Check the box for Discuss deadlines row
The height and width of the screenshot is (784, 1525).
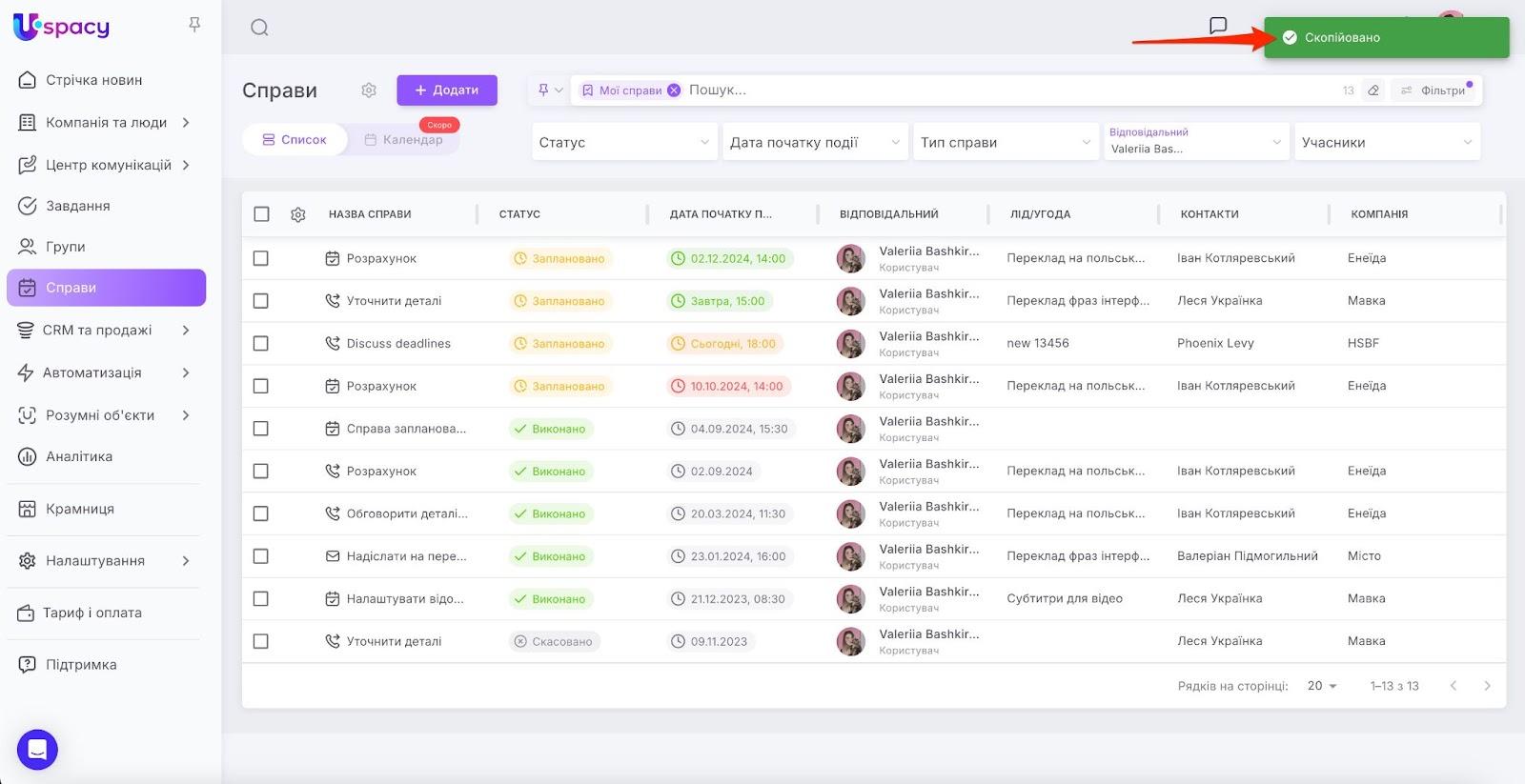coord(261,344)
